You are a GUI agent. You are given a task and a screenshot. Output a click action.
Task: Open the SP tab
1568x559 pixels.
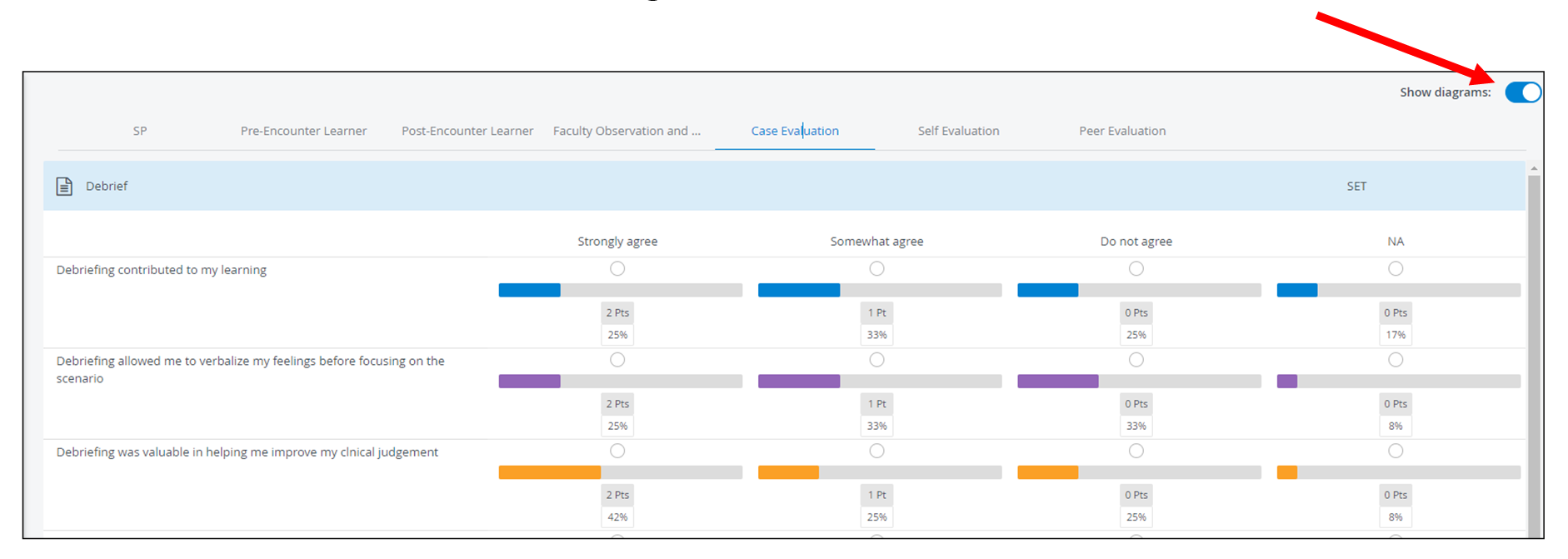point(140,131)
